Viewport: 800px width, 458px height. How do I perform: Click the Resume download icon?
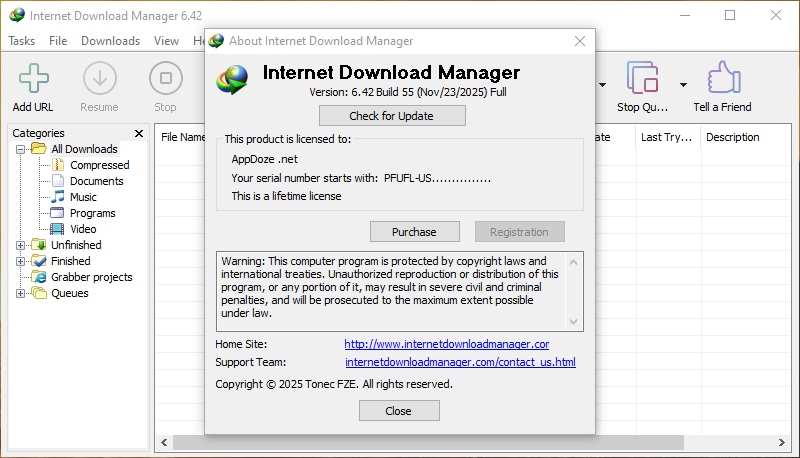tap(99, 79)
